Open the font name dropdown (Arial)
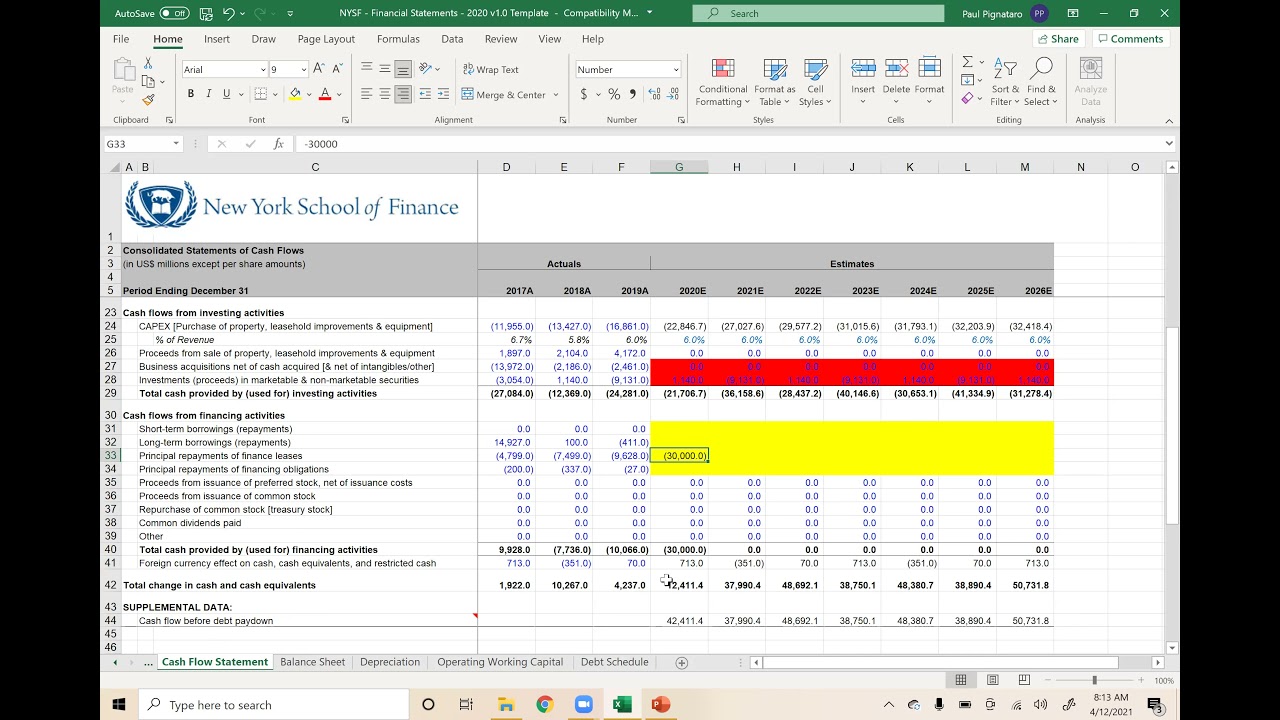 click(x=263, y=70)
